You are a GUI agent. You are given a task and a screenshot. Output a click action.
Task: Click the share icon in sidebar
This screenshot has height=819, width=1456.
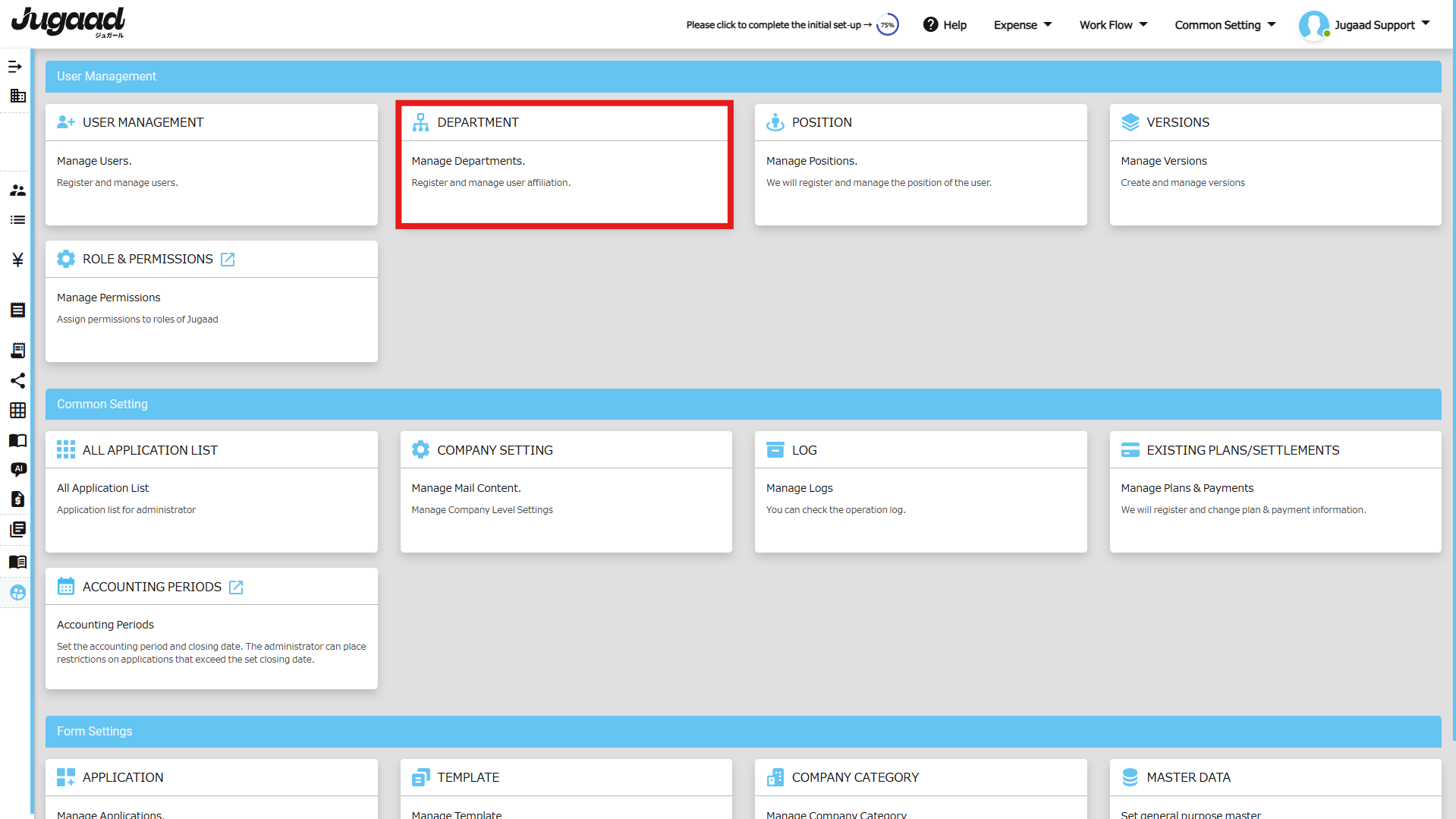point(17,380)
